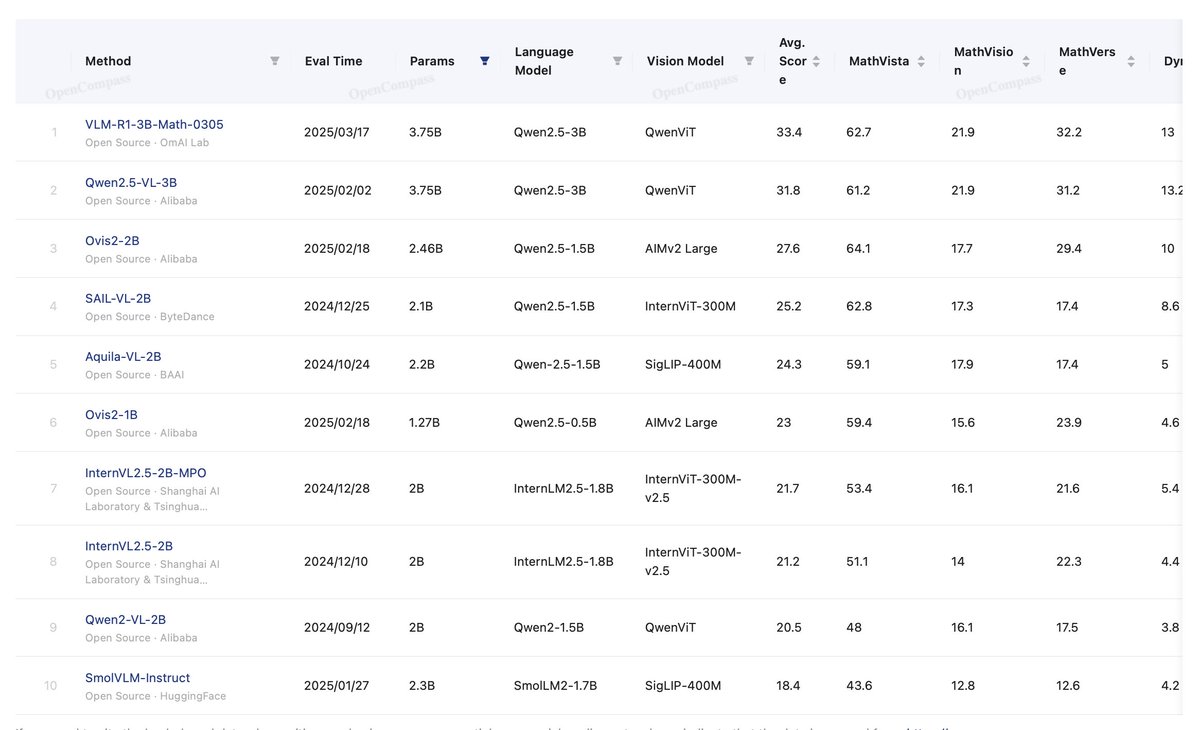
Task: Sort by MathVerse column arrows
Action: [x=1131, y=61]
